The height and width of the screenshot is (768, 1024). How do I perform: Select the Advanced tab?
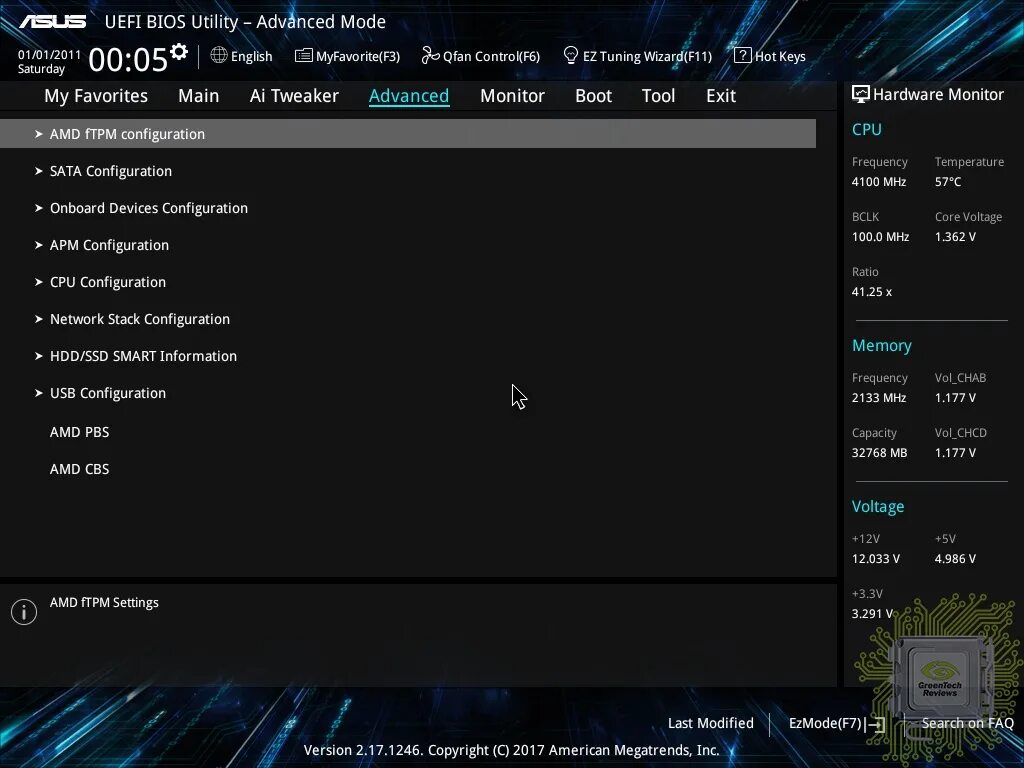click(x=409, y=96)
